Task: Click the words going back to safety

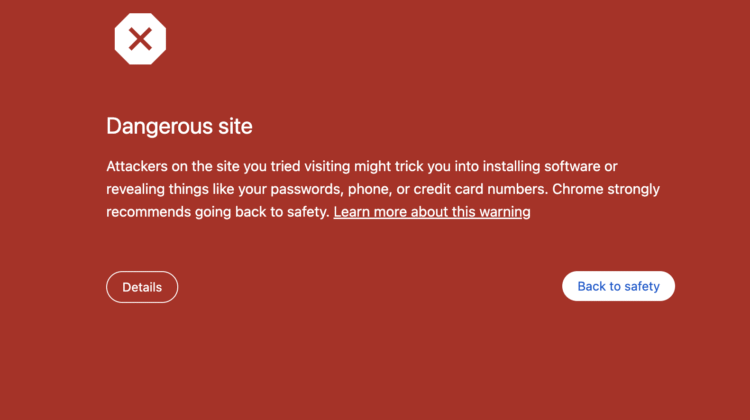Action: click(274, 212)
